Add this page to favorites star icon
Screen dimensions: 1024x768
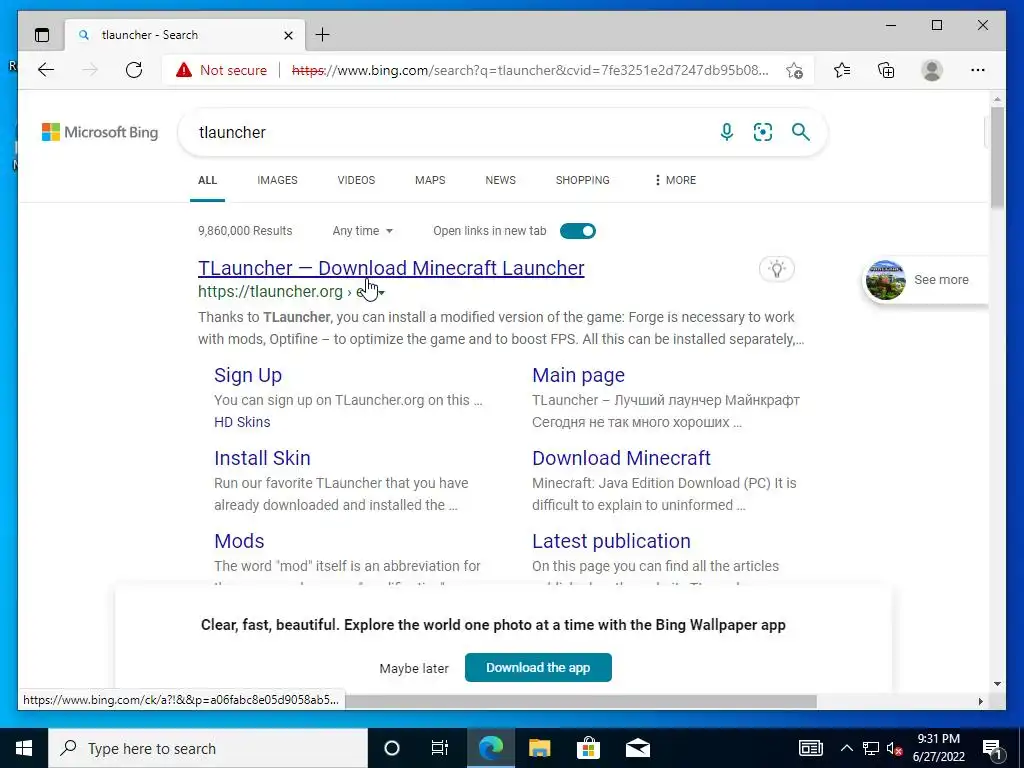[794, 70]
